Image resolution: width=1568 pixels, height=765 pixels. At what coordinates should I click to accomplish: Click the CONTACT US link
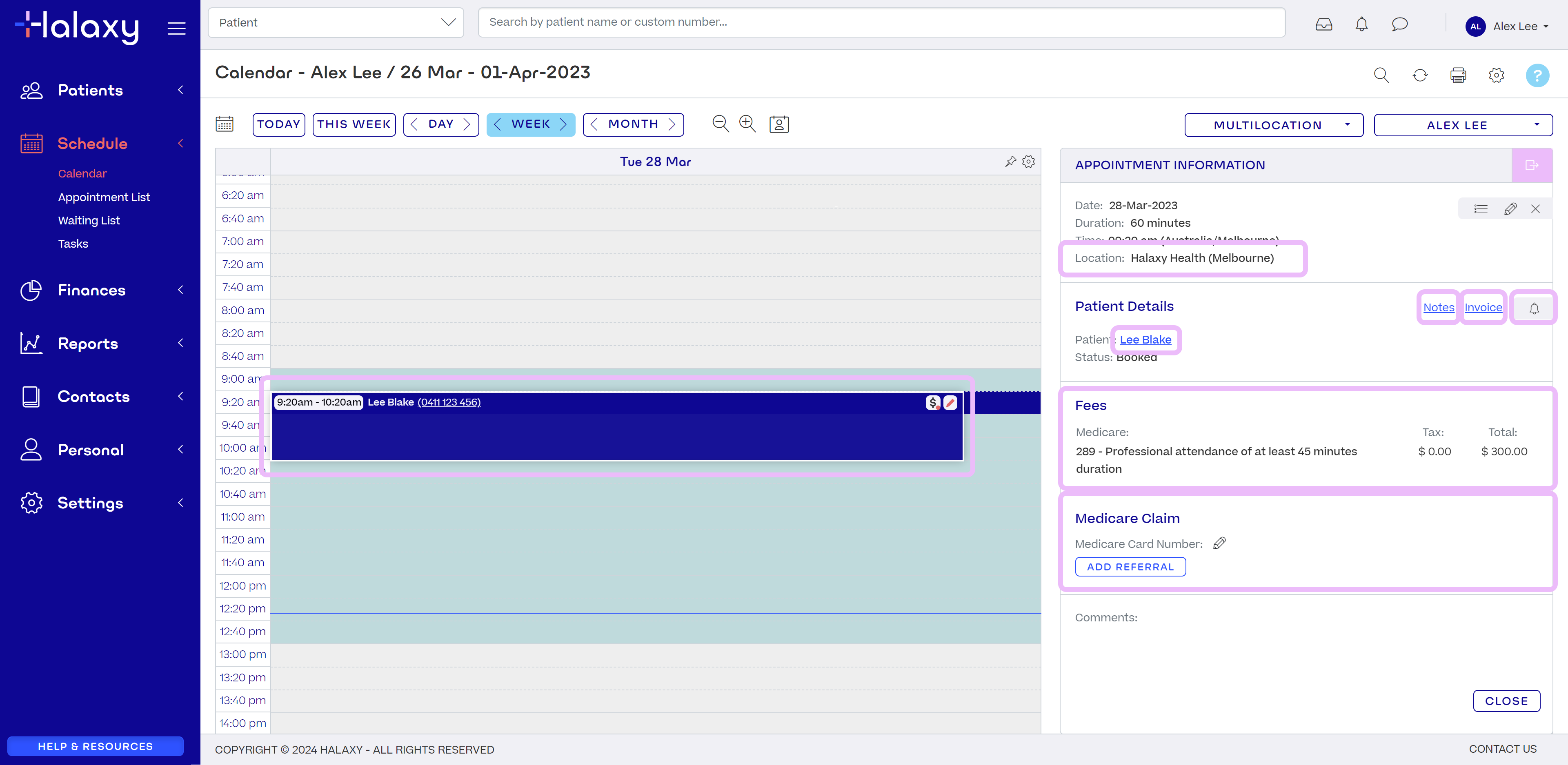1502,749
